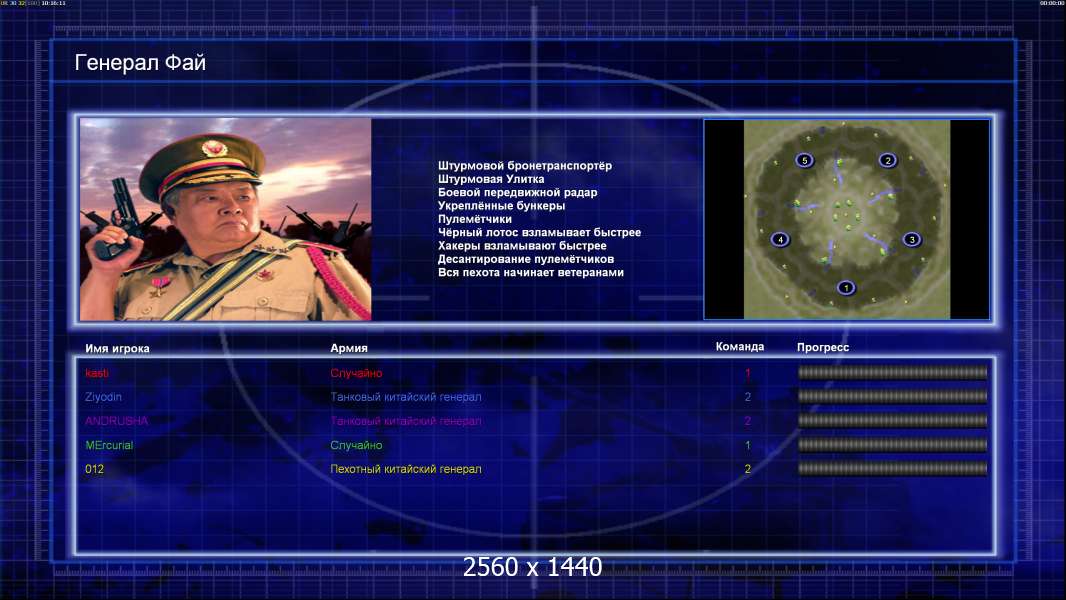Click the line 'Десантирование пулемётчиков'
1066x600 pixels.
(x=526, y=259)
